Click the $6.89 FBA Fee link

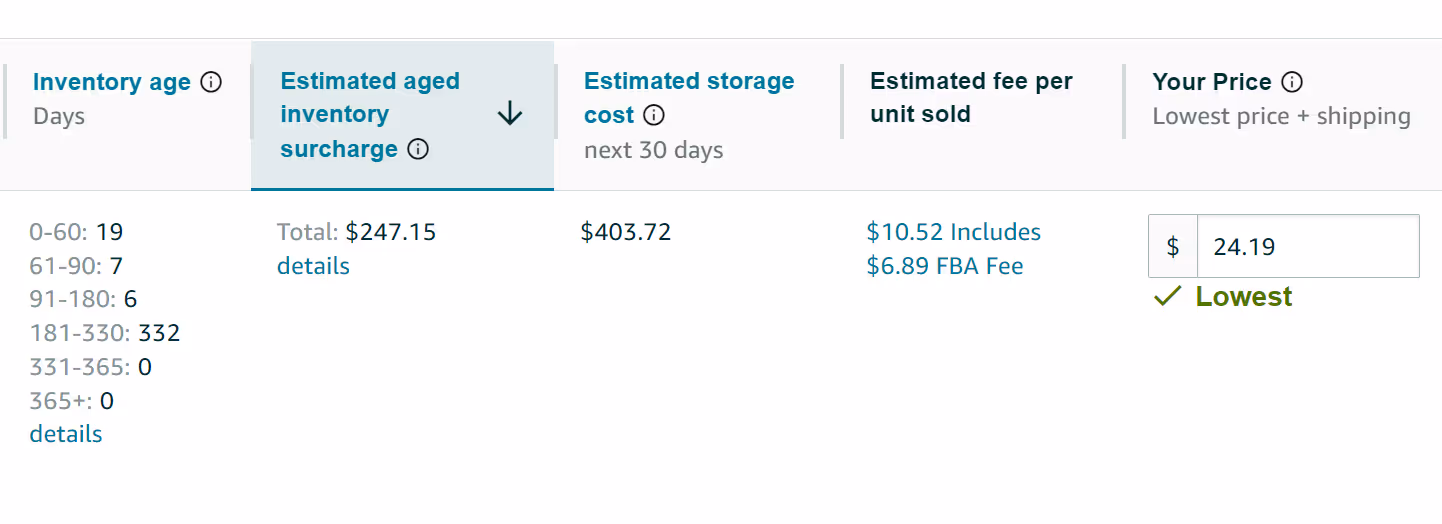click(x=945, y=266)
